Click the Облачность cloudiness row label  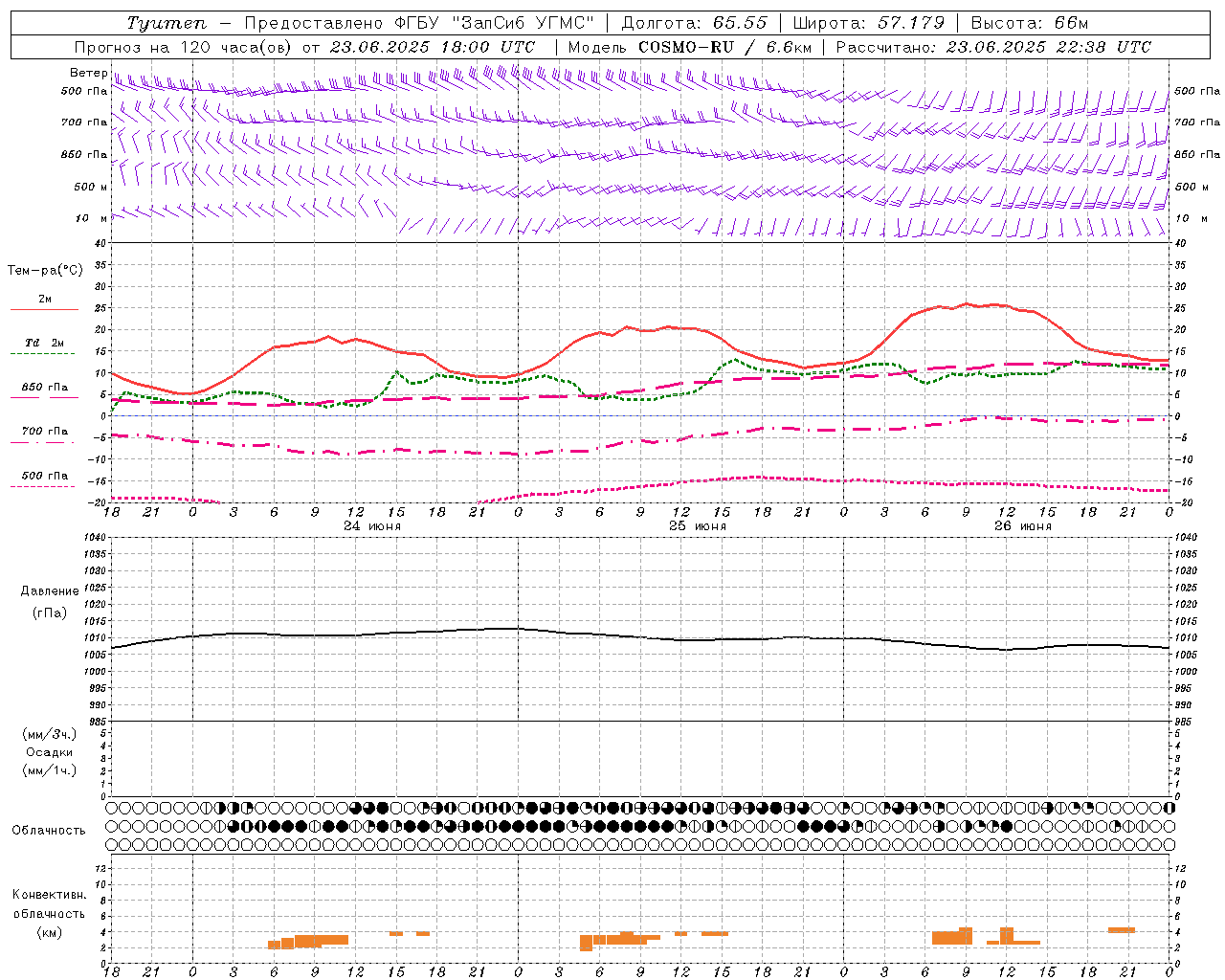tap(49, 831)
